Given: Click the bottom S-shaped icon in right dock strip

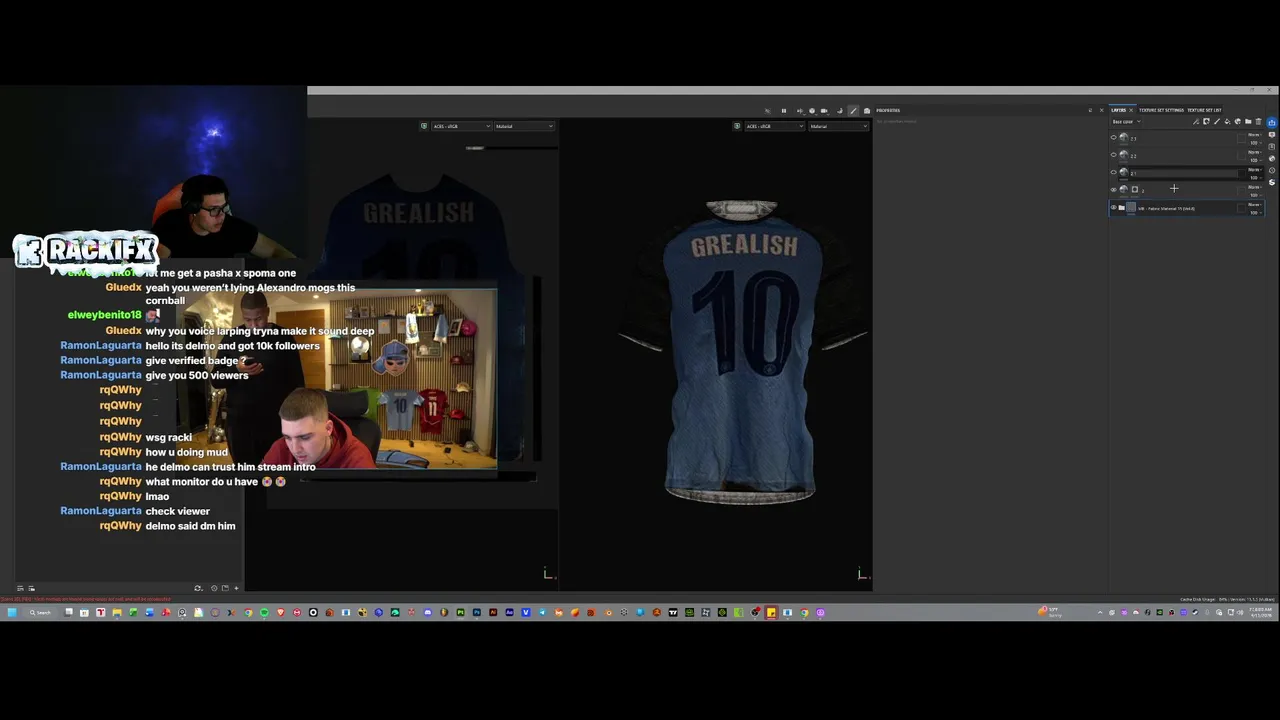Looking at the screenshot, I should (x=1272, y=182).
